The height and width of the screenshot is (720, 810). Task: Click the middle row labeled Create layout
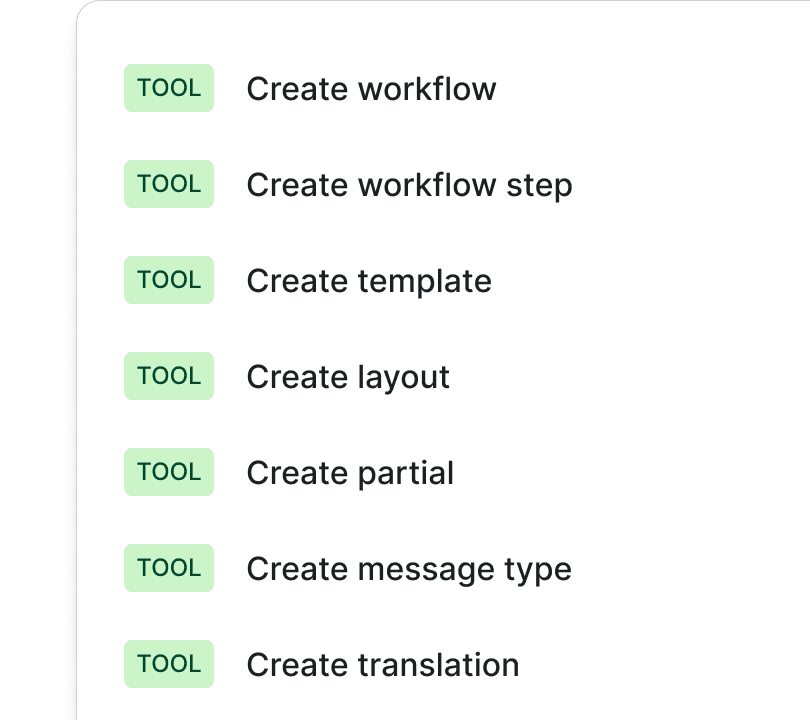(x=348, y=376)
